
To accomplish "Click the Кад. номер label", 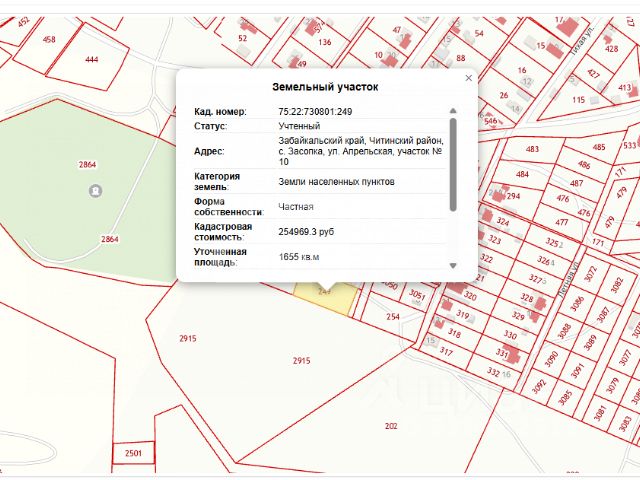I will click(x=220, y=112).
